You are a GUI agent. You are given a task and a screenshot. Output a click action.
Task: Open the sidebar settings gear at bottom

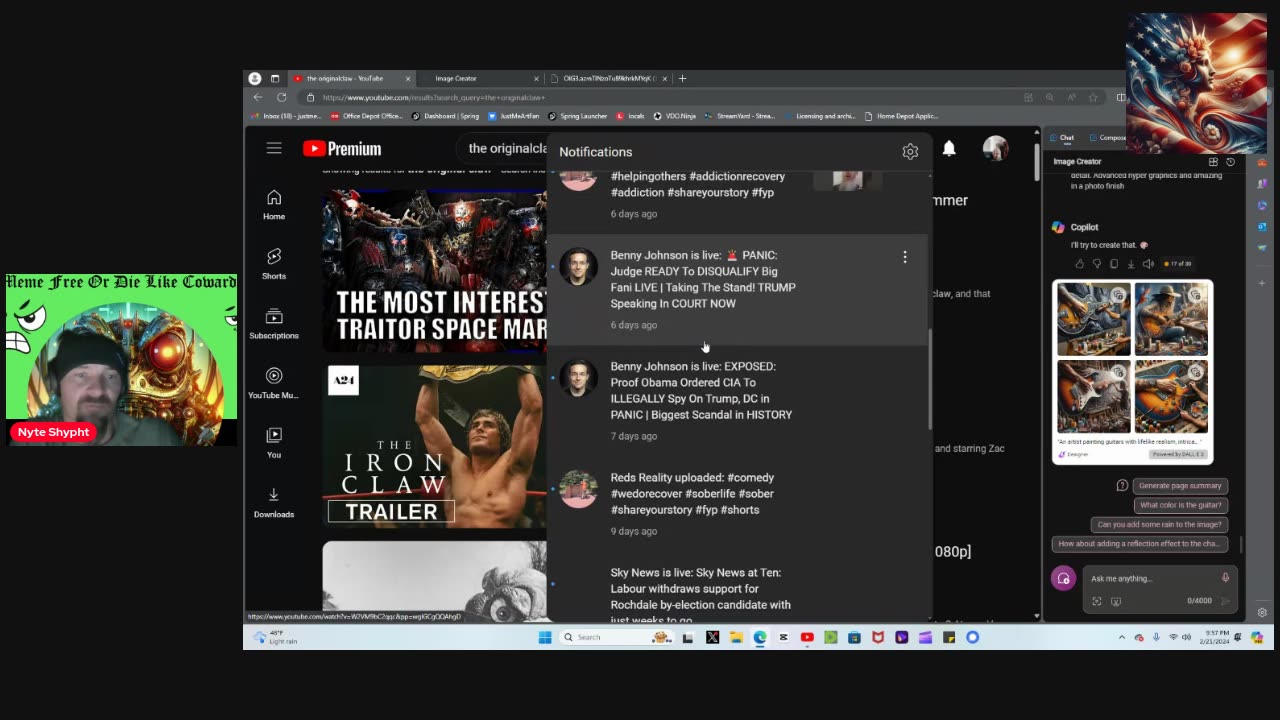coord(1262,612)
